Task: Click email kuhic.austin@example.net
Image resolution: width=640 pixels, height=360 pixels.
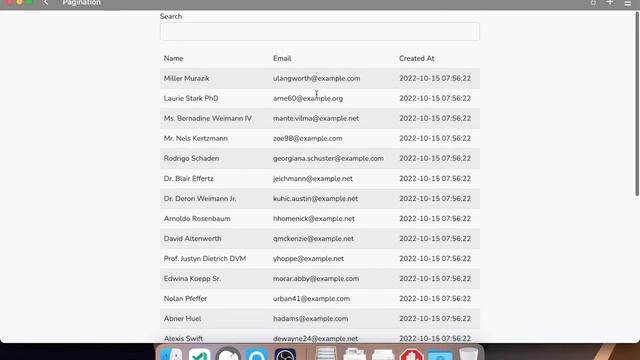Action: [x=316, y=198]
